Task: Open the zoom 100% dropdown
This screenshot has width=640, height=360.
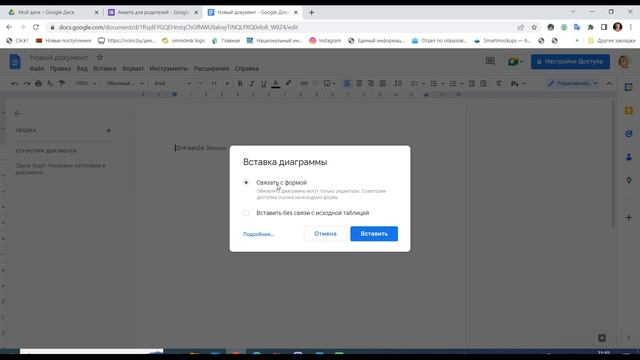Action: (x=86, y=84)
